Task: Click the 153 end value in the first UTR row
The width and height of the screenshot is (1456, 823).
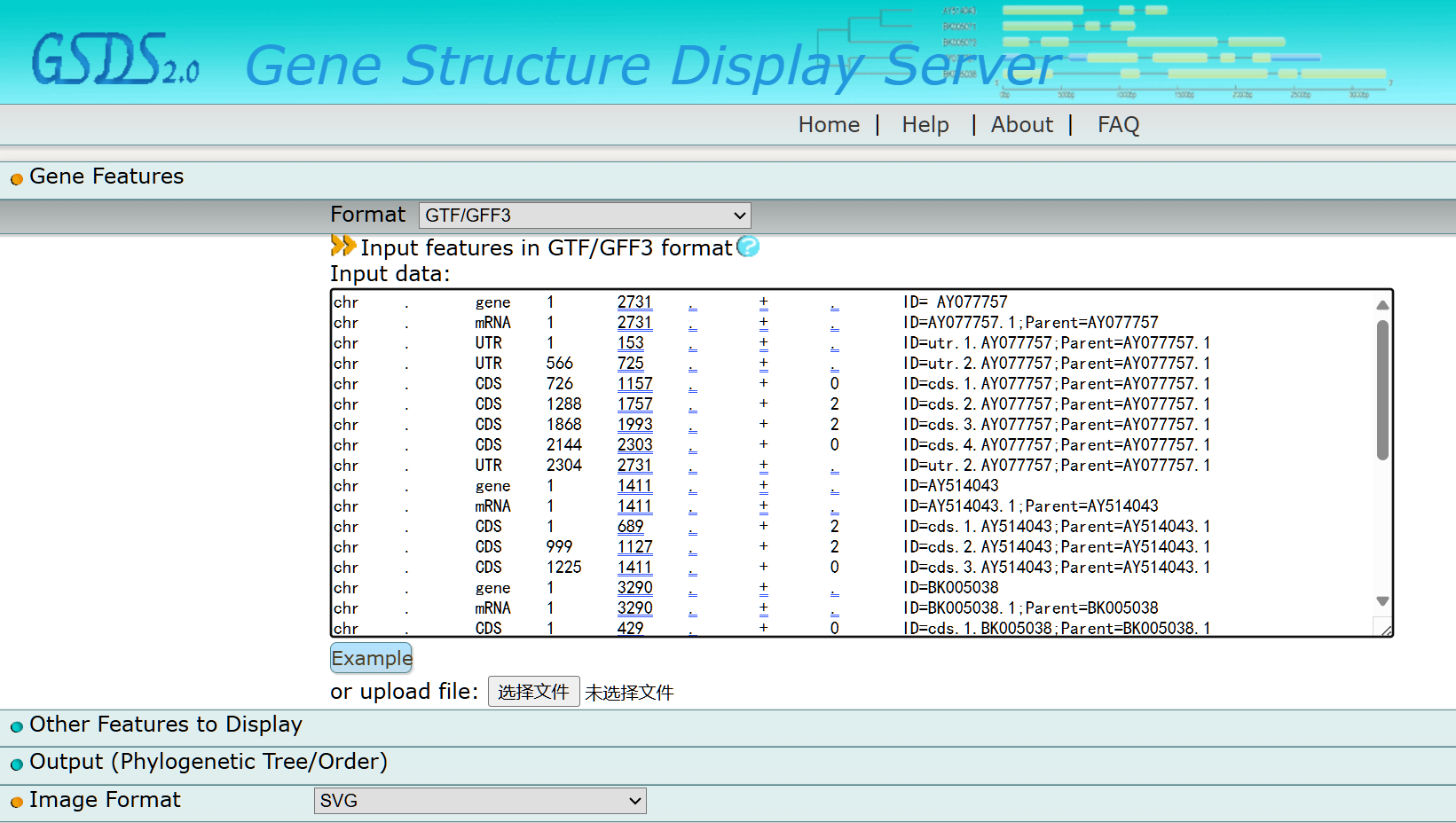Action: (631, 343)
